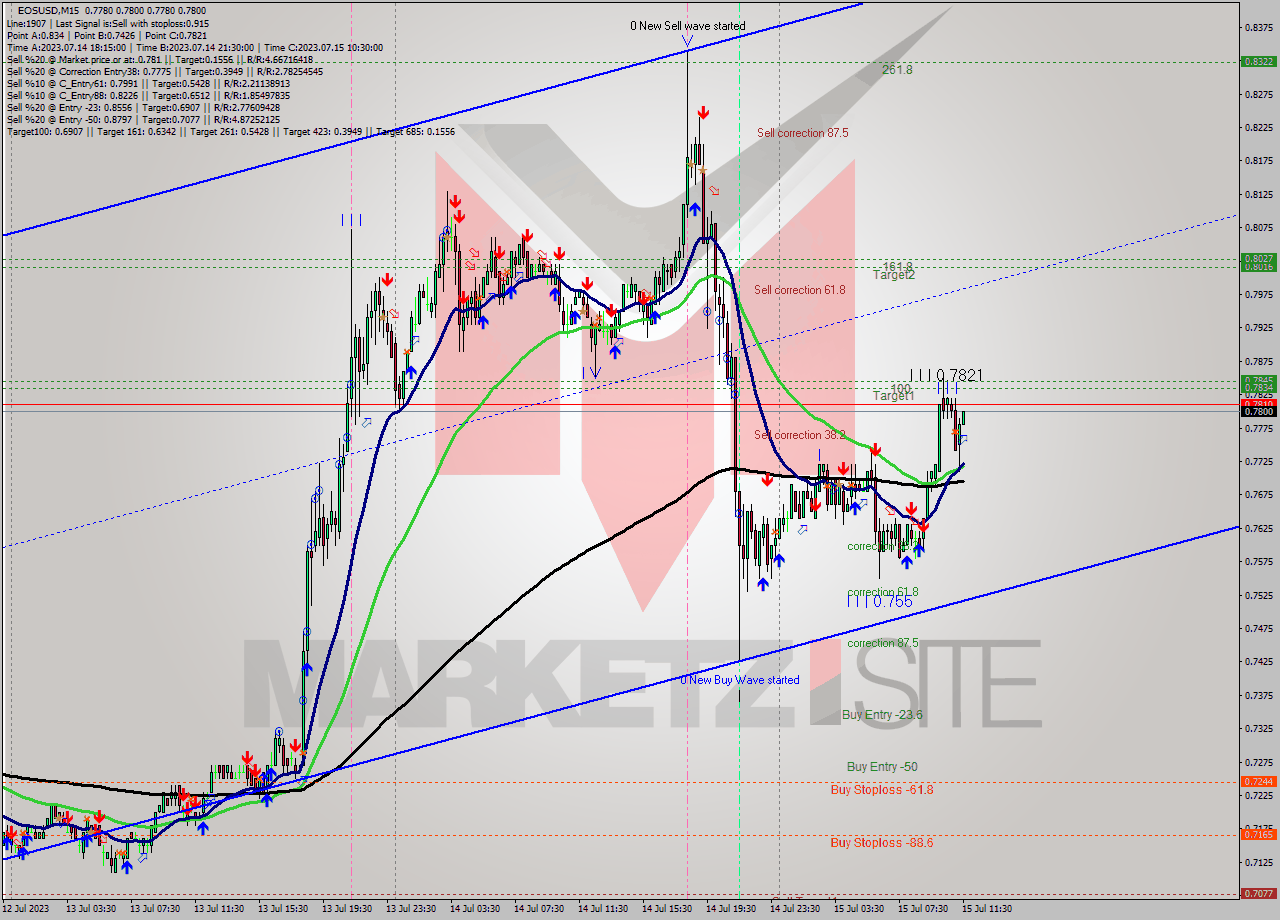Click the '0 New Buy Wave started' label
This screenshot has height=920, width=1280.
[740, 680]
